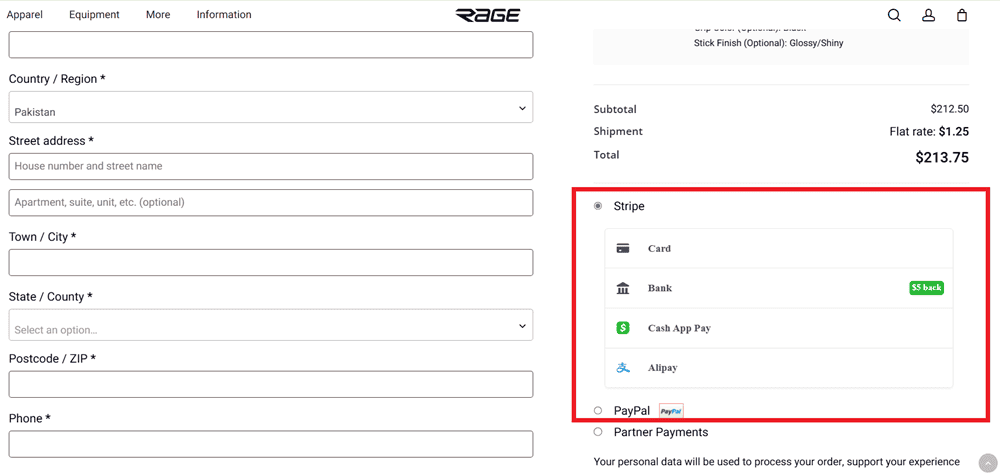The image size is (1000, 474).
Task: Open the shopping bag cart icon
Action: point(962,15)
